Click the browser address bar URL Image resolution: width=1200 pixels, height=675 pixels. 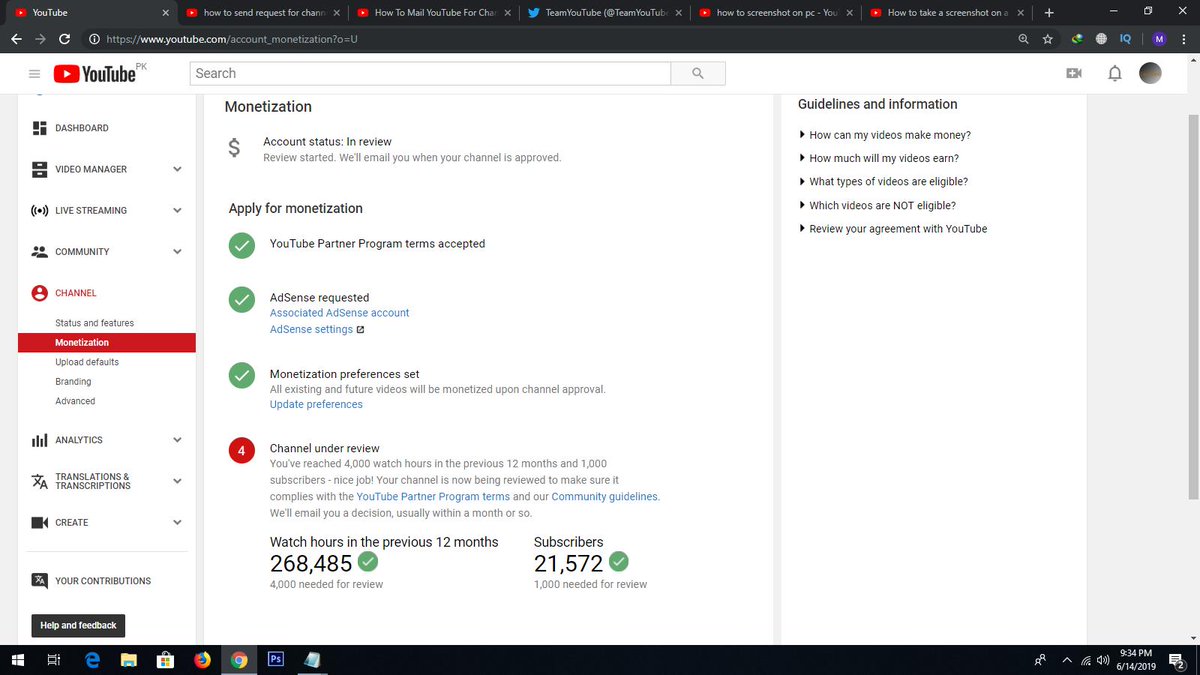[231, 39]
